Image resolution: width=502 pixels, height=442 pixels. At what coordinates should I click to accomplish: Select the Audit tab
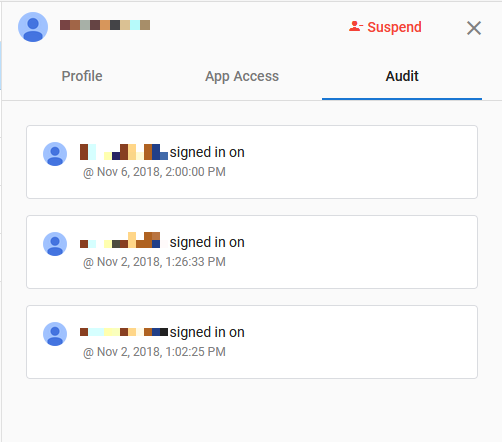402,76
